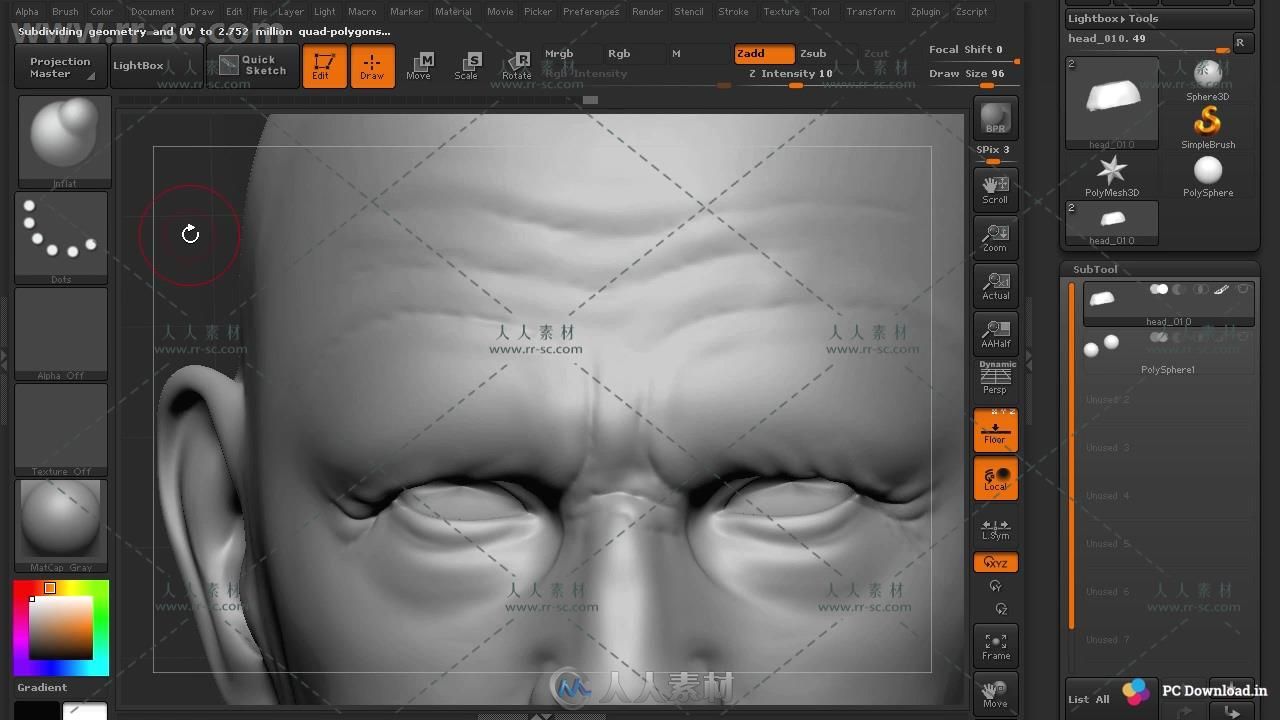Select the Zoom canvas tool
The width and height of the screenshot is (1280, 720).
(x=995, y=237)
